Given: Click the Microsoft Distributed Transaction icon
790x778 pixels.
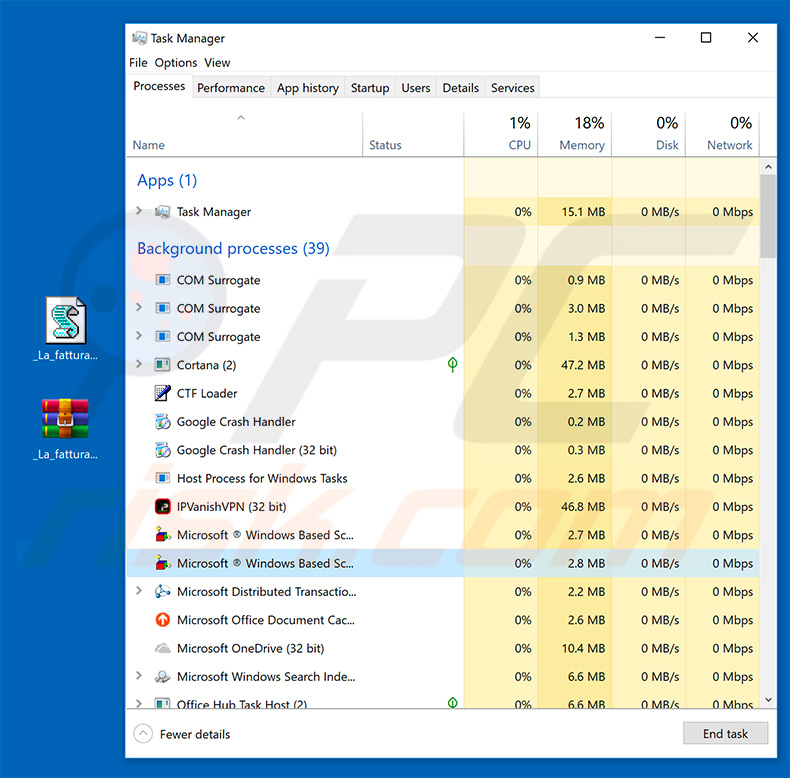Looking at the screenshot, I should click(162, 592).
